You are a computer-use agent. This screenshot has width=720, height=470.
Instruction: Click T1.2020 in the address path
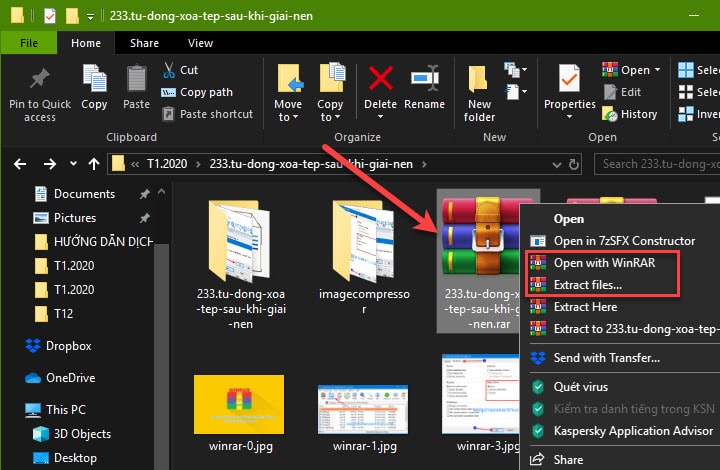tap(167, 164)
